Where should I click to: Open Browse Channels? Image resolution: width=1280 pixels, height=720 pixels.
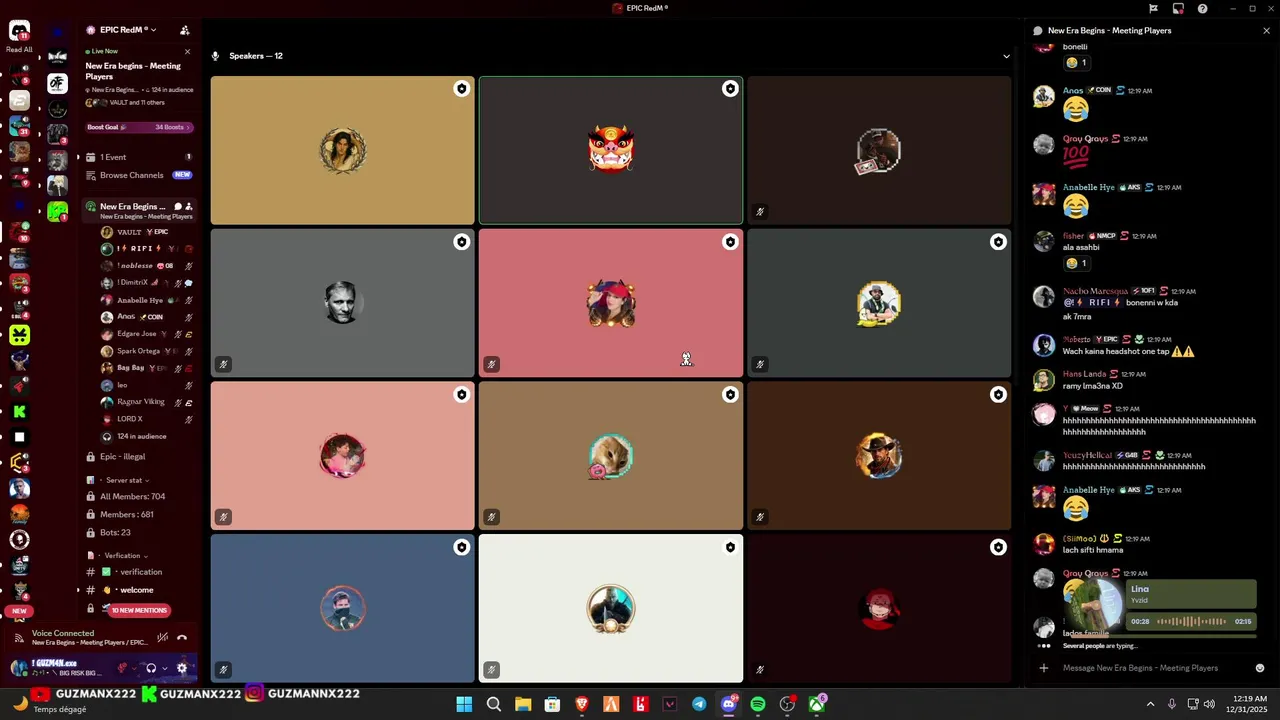pyautogui.click(x=139, y=175)
